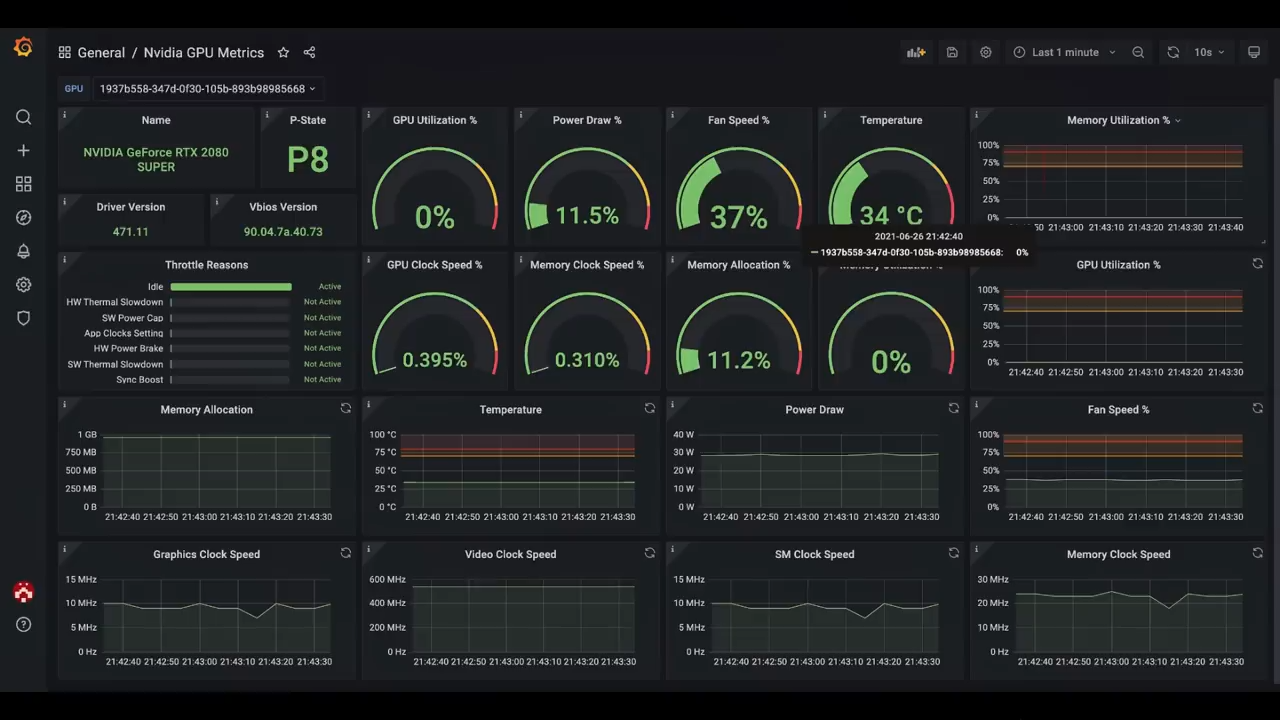
Task: Click the Memory Allocation % gauge title
Action: pyautogui.click(x=739, y=265)
